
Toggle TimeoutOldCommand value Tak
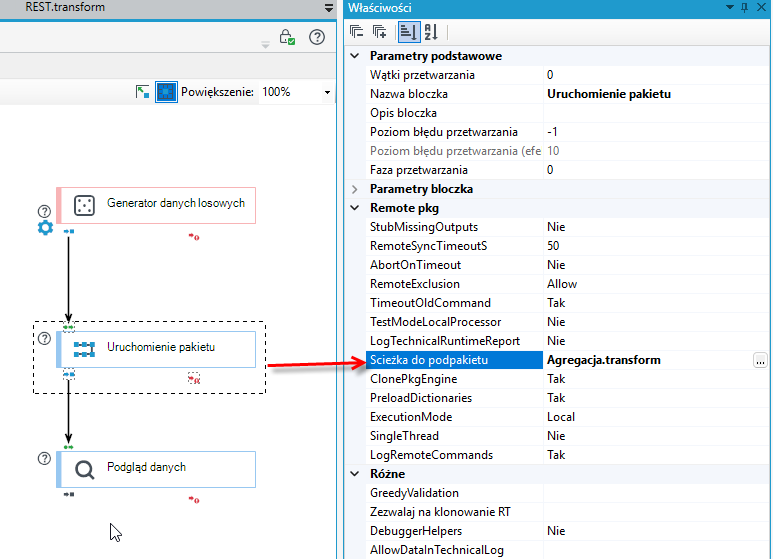point(656,303)
